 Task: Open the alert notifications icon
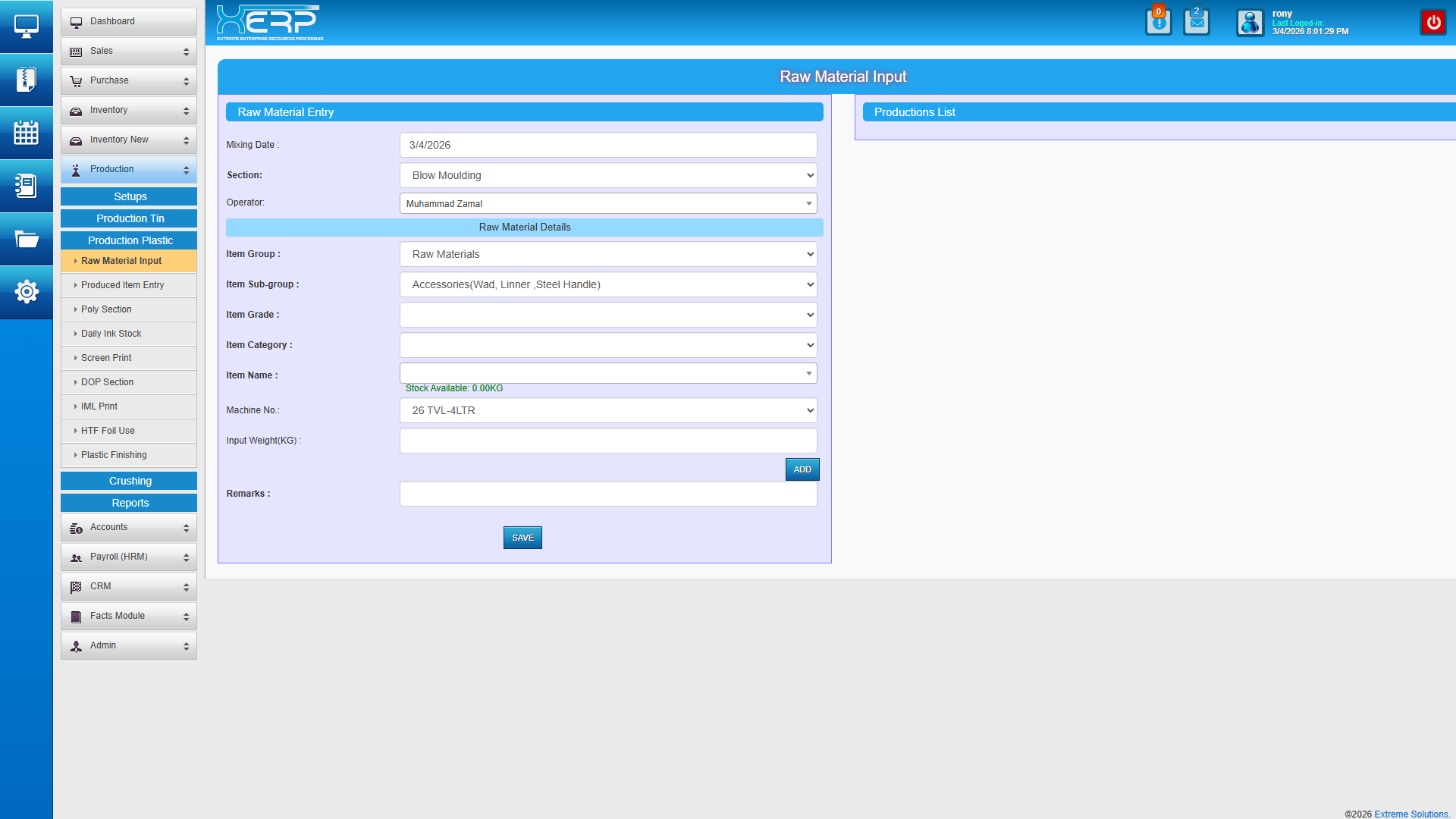1158,22
